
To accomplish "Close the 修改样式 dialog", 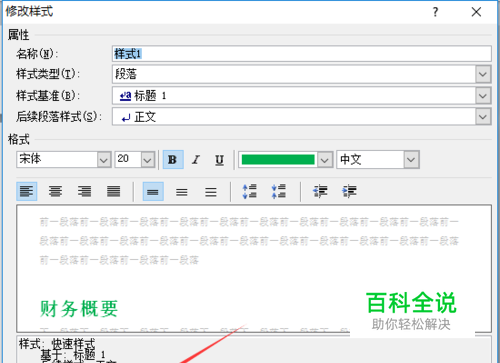I will (x=476, y=12).
